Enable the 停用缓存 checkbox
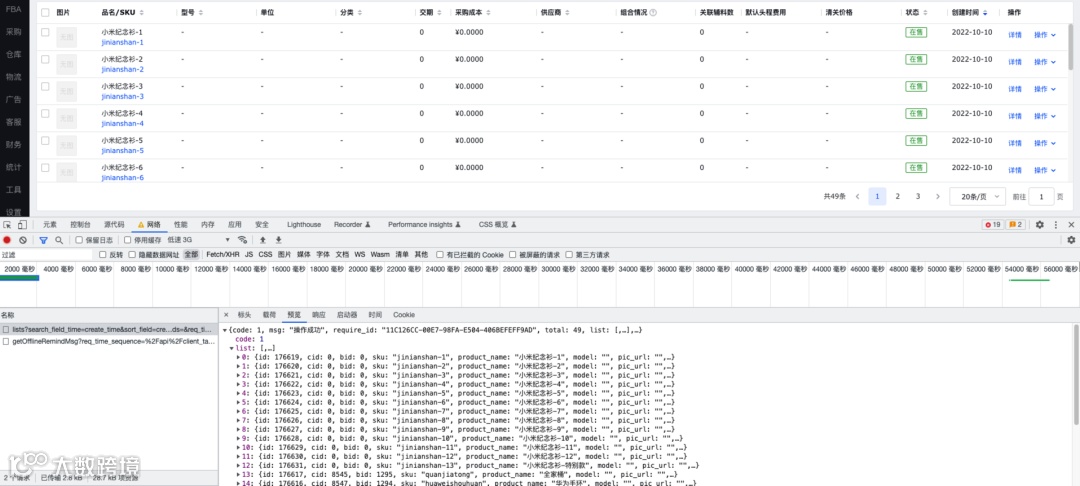 (127, 240)
